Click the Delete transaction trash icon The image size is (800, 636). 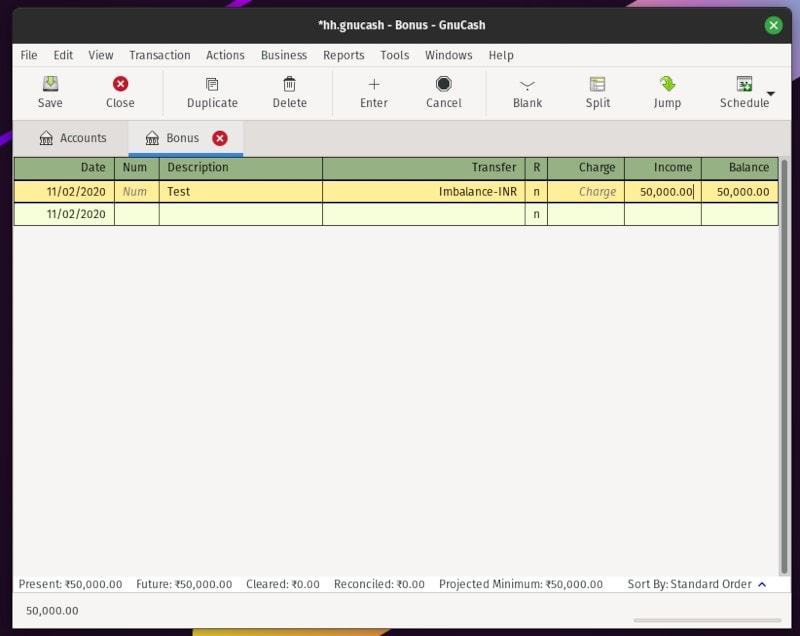(290, 85)
